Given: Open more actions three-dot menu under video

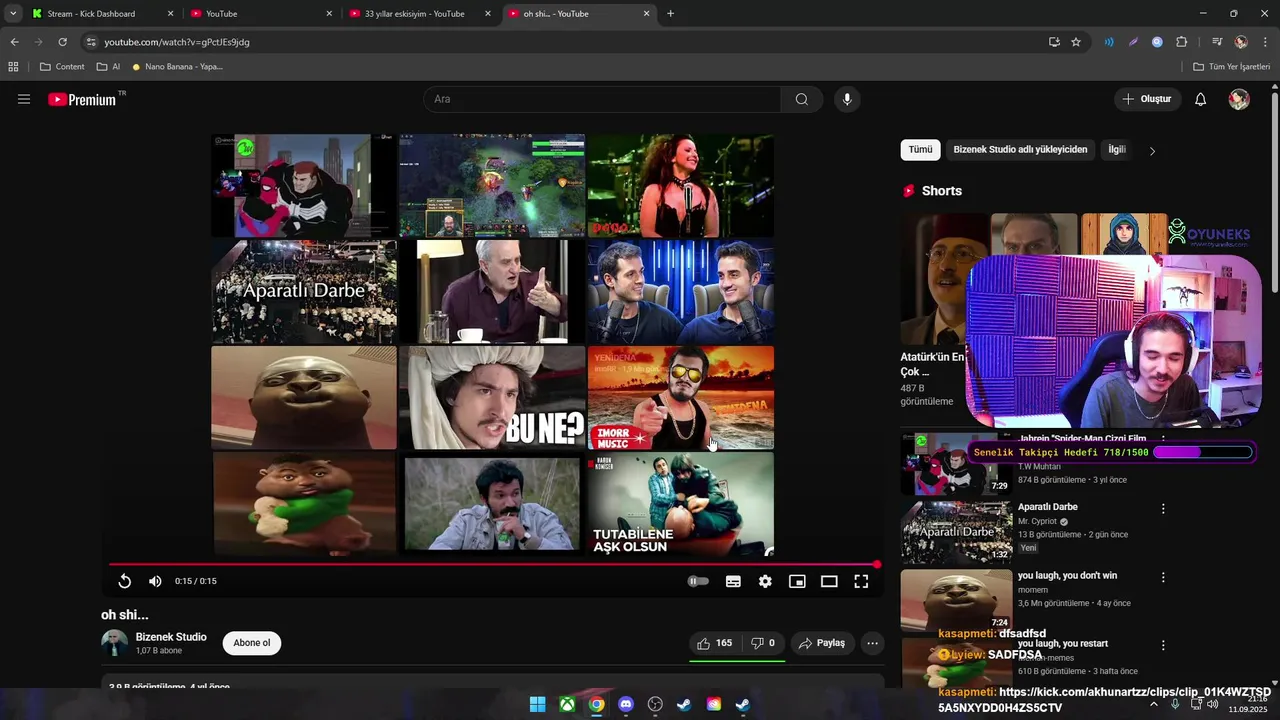Looking at the screenshot, I should coord(872,643).
